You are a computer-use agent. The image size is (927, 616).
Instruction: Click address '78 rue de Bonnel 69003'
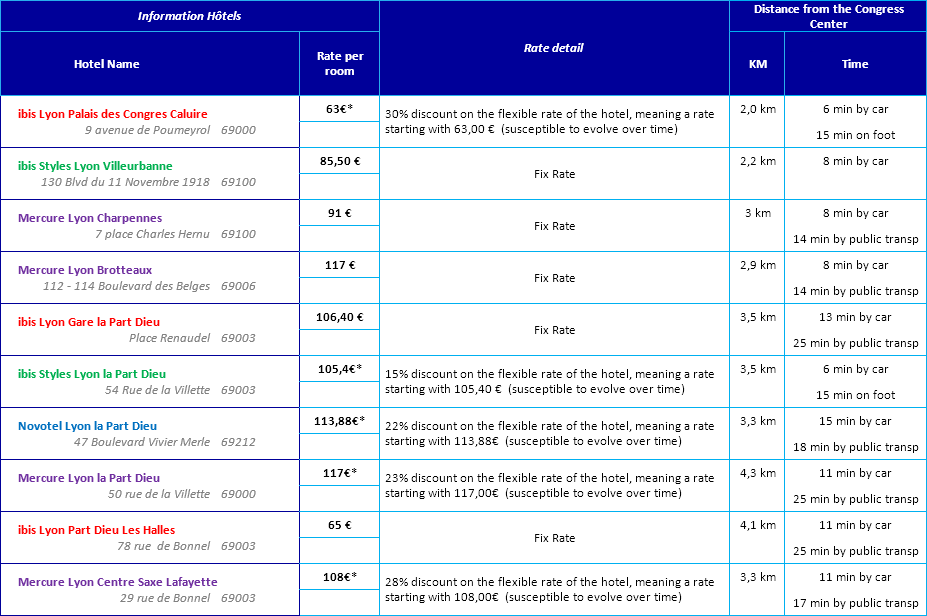coord(186,546)
